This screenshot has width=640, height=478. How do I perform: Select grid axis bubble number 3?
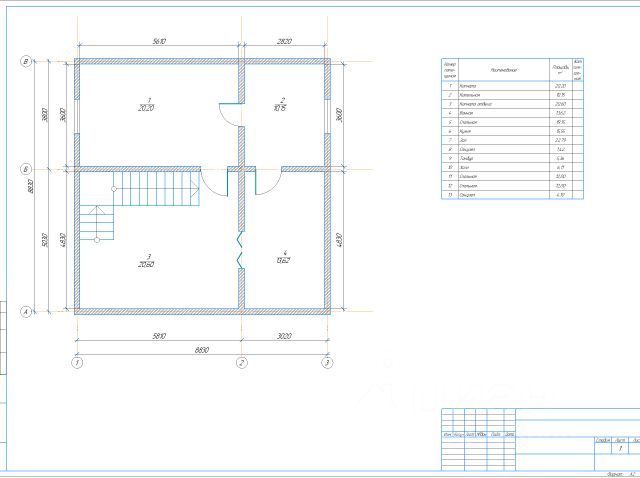pos(327,363)
